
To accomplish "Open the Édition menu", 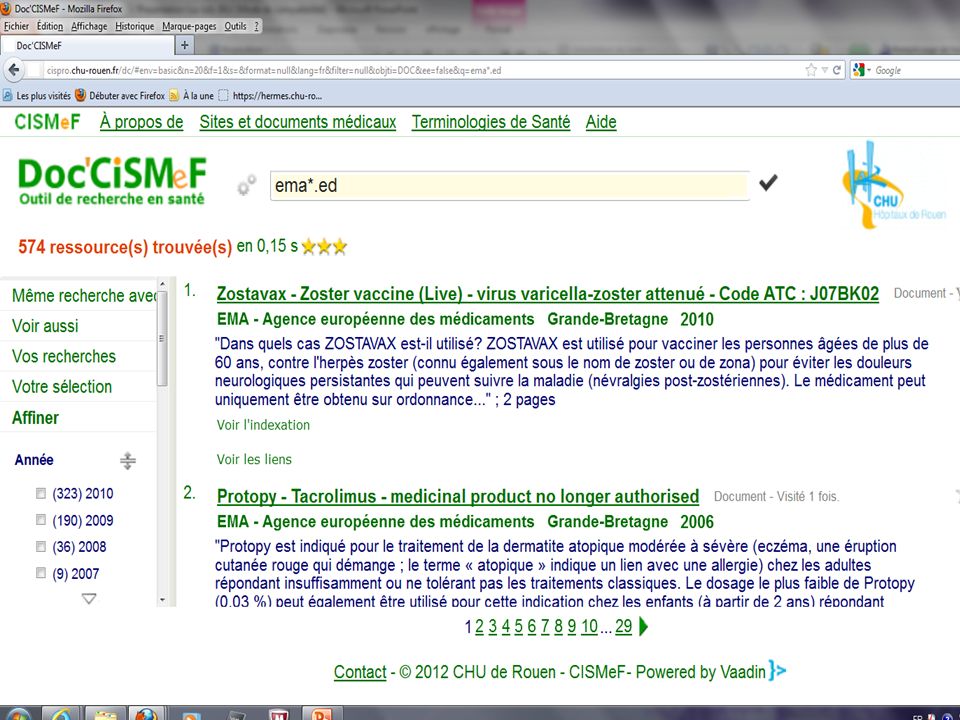I will pyautogui.click(x=50, y=26).
